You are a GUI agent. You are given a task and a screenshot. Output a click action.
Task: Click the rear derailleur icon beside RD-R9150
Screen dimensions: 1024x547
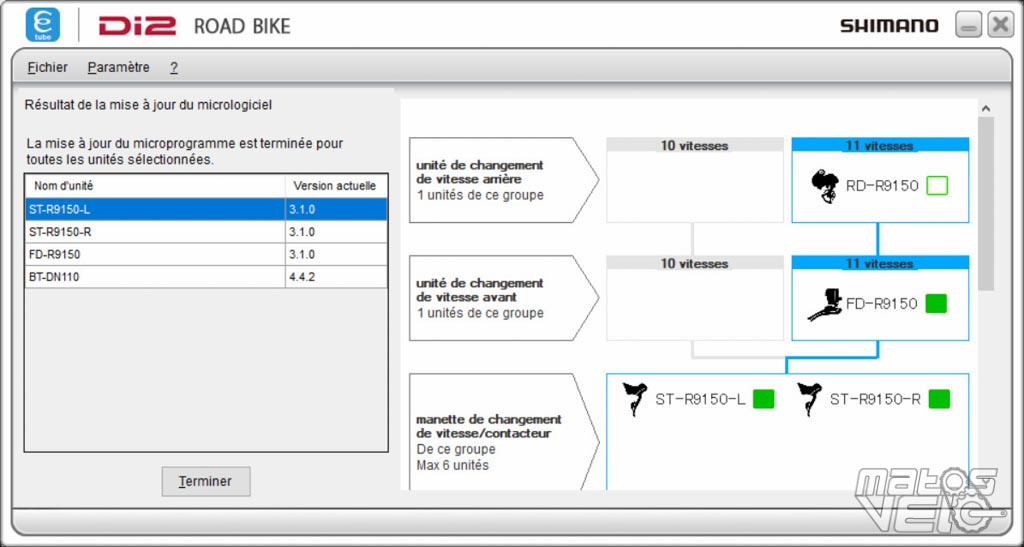click(x=825, y=187)
